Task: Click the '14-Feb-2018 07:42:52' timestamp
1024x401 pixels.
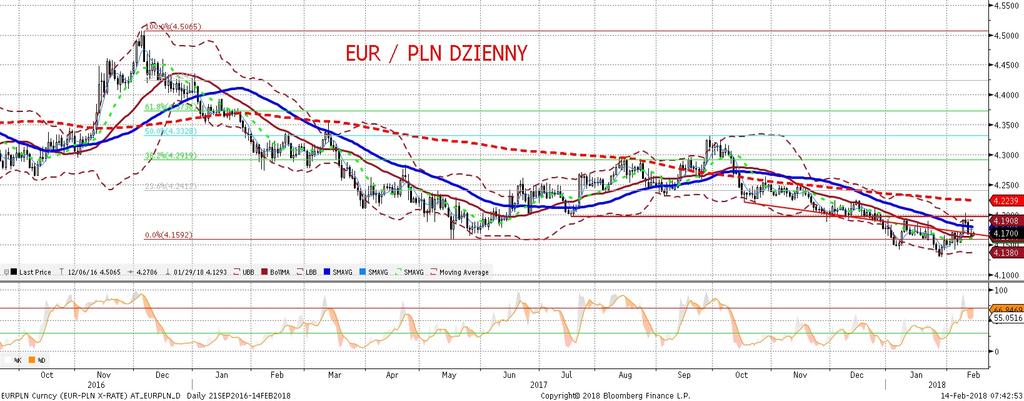Action: click(x=982, y=396)
